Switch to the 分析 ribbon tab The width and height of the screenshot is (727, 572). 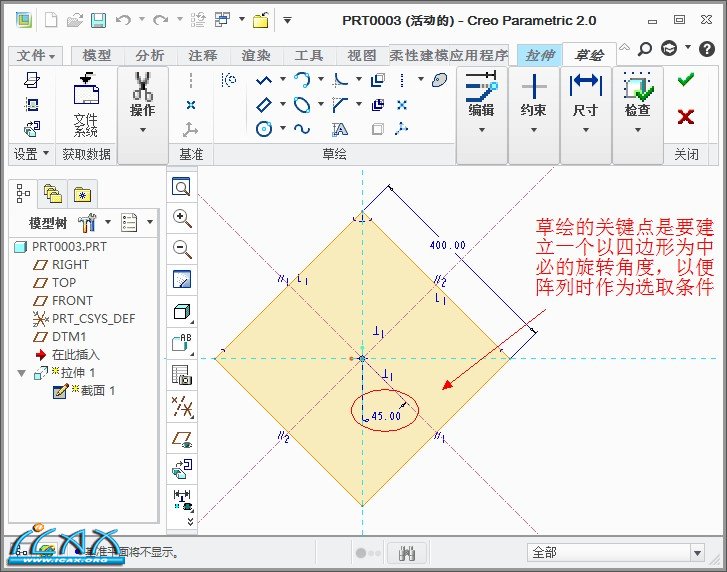point(150,56)
